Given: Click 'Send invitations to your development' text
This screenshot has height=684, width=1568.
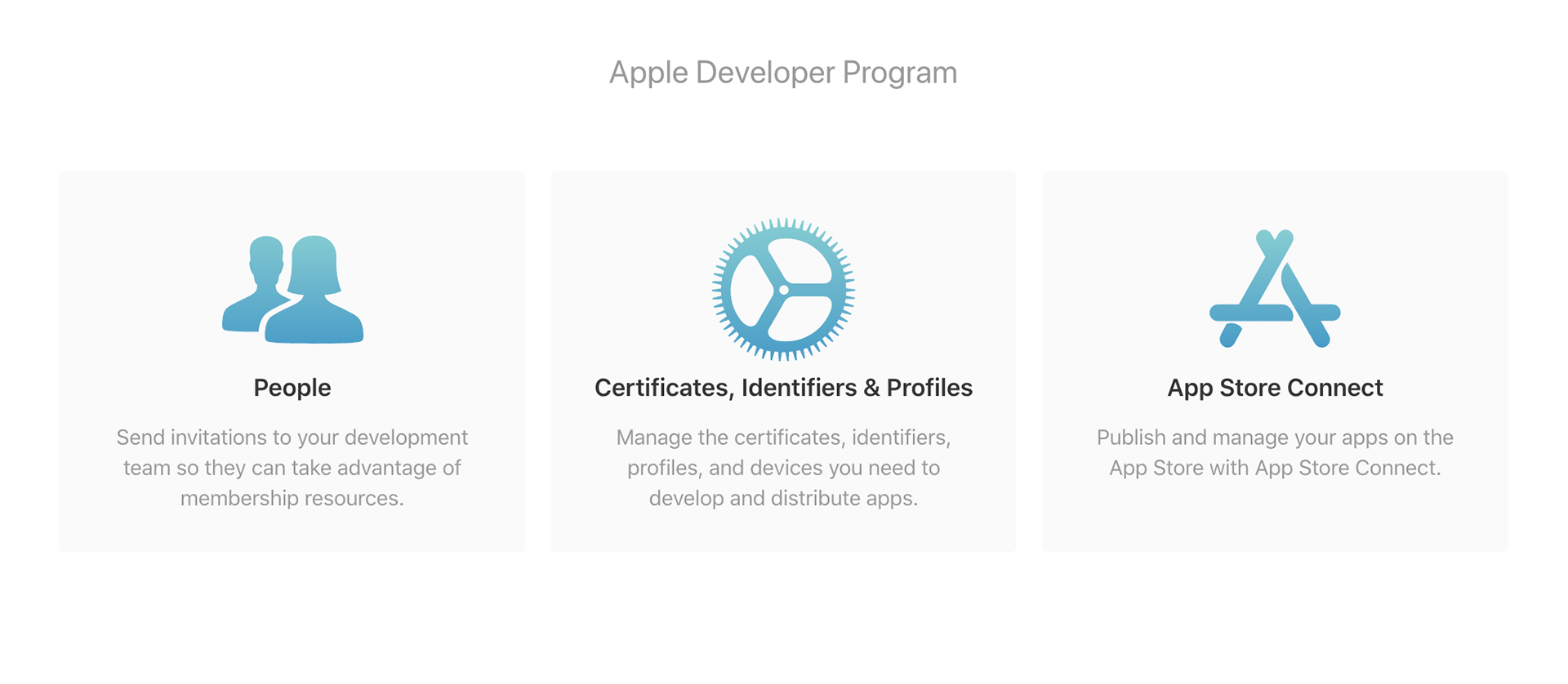Looking at the screenshot, I should [x=292, y=437].
